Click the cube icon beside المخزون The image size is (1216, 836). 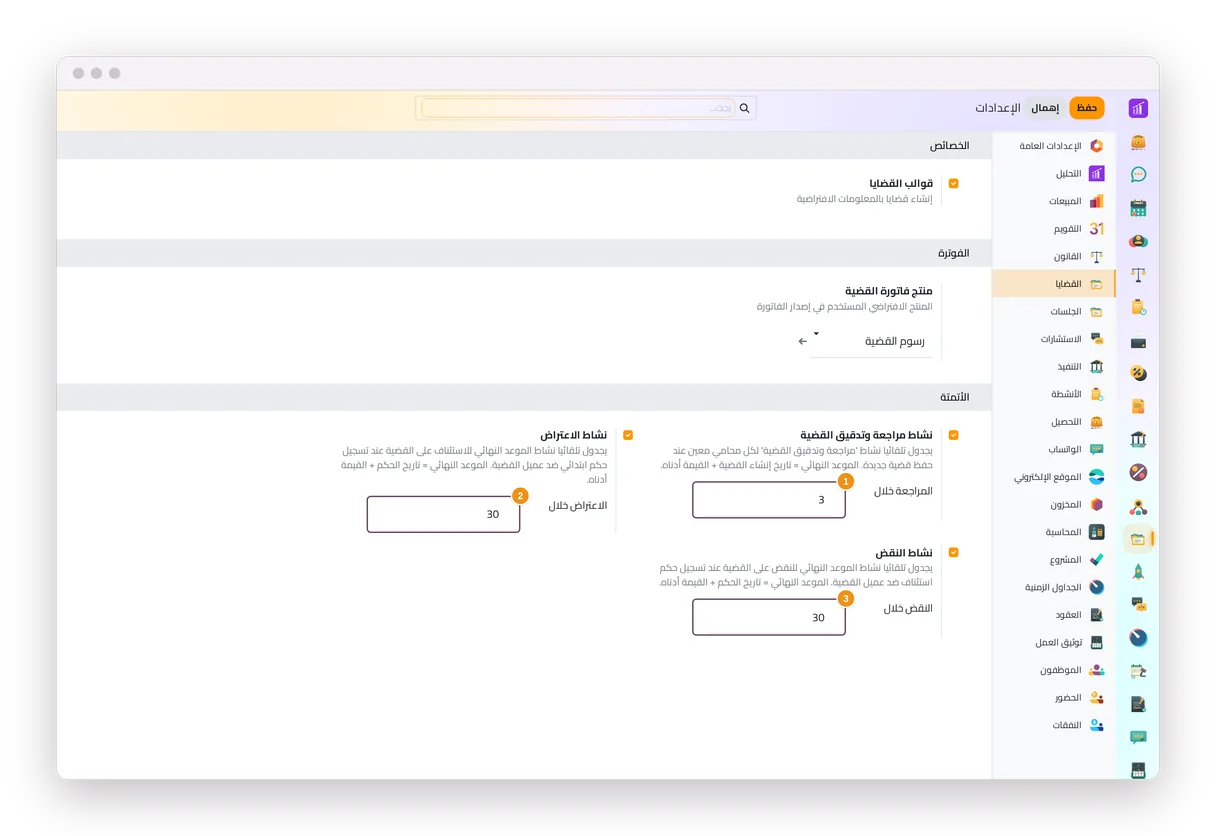pos(1097,505)
